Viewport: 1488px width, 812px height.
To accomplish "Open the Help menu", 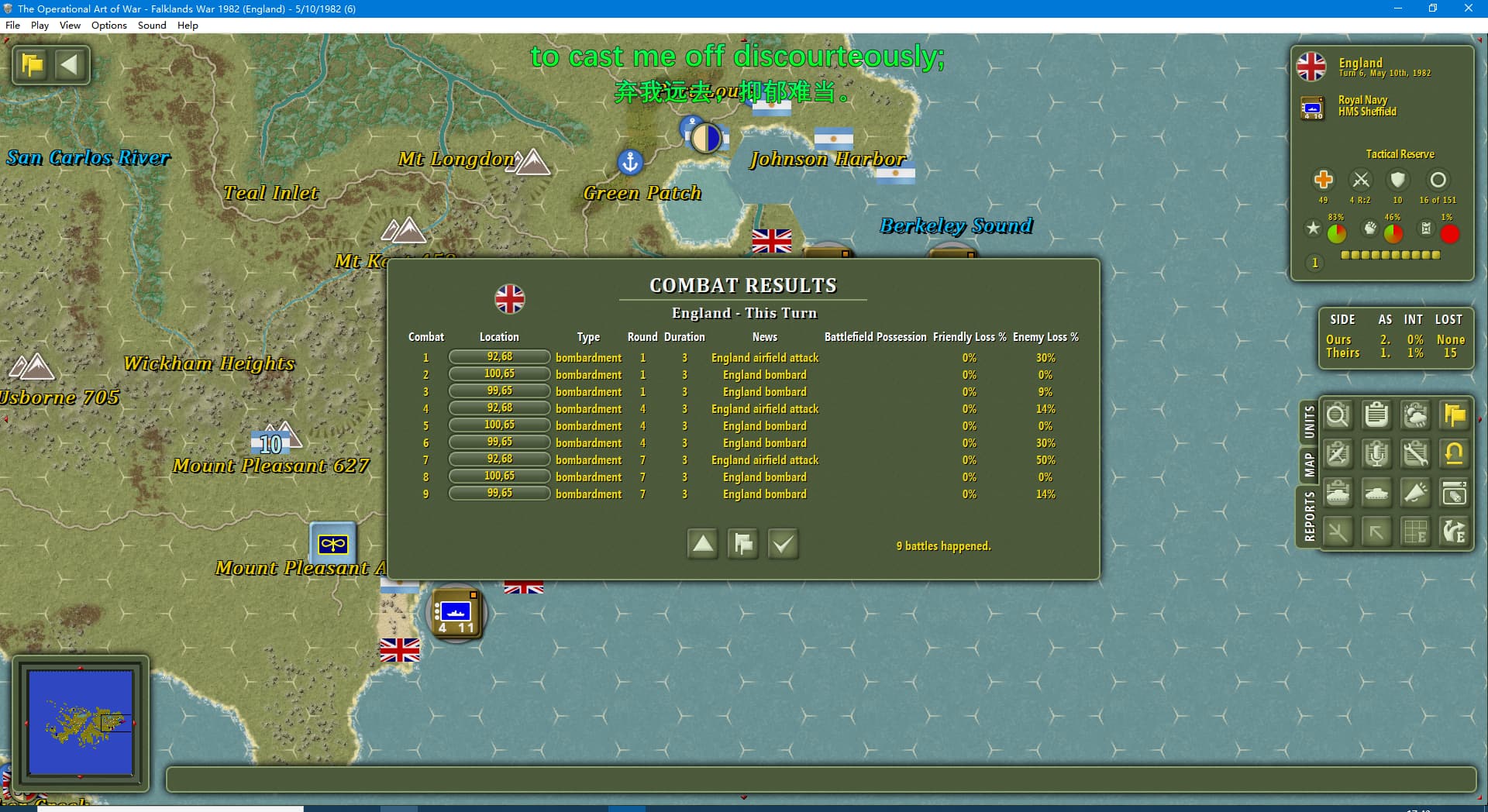I will (188, 25).
